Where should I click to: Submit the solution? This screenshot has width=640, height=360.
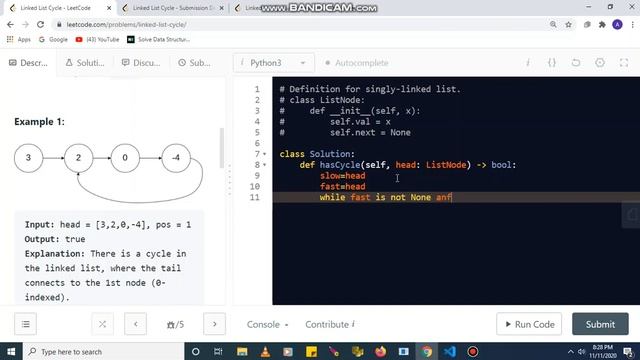point(600,324)
